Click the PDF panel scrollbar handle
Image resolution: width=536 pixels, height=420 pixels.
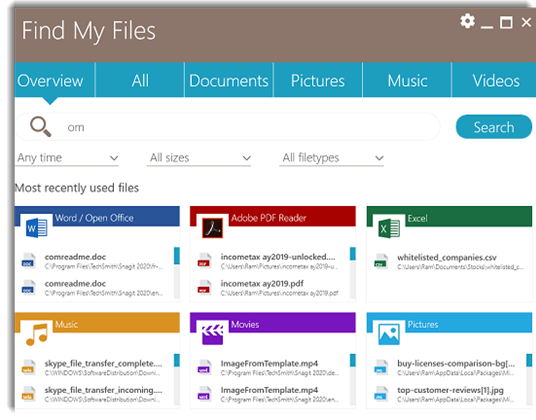coord(353,254)
